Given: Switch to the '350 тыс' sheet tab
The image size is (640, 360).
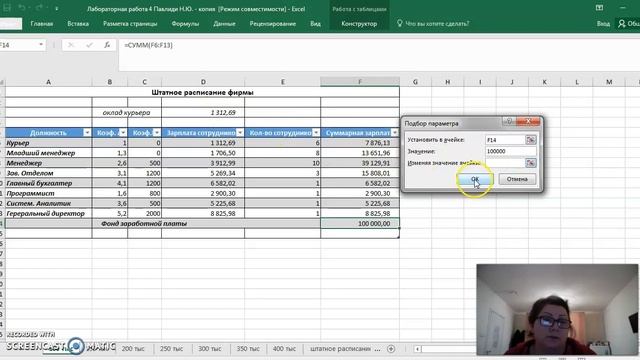Looking at the screenshot, I should (x=248, y=349).
